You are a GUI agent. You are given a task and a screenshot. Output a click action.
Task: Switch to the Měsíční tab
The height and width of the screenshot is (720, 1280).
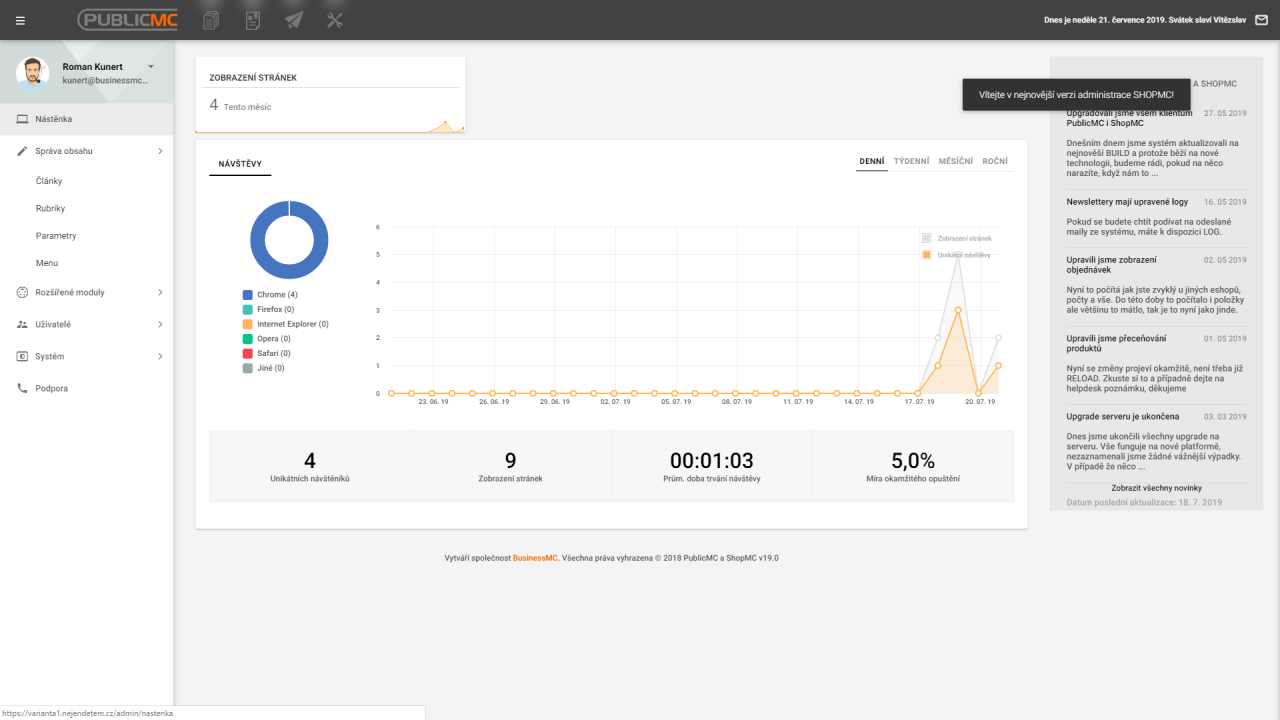[x=955, y=161]
